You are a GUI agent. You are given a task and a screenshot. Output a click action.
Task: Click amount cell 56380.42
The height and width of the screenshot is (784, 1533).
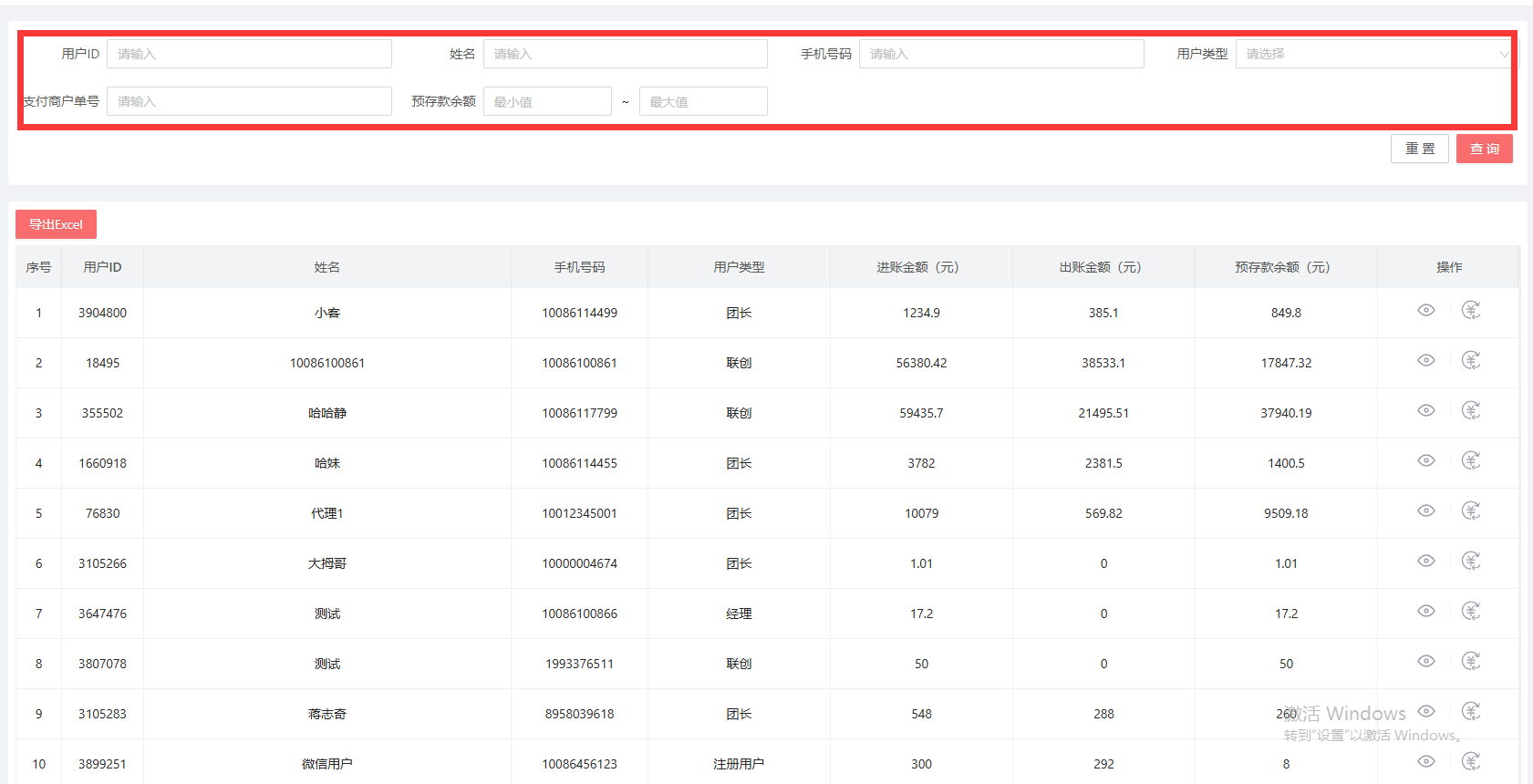[x=921, y=363]
